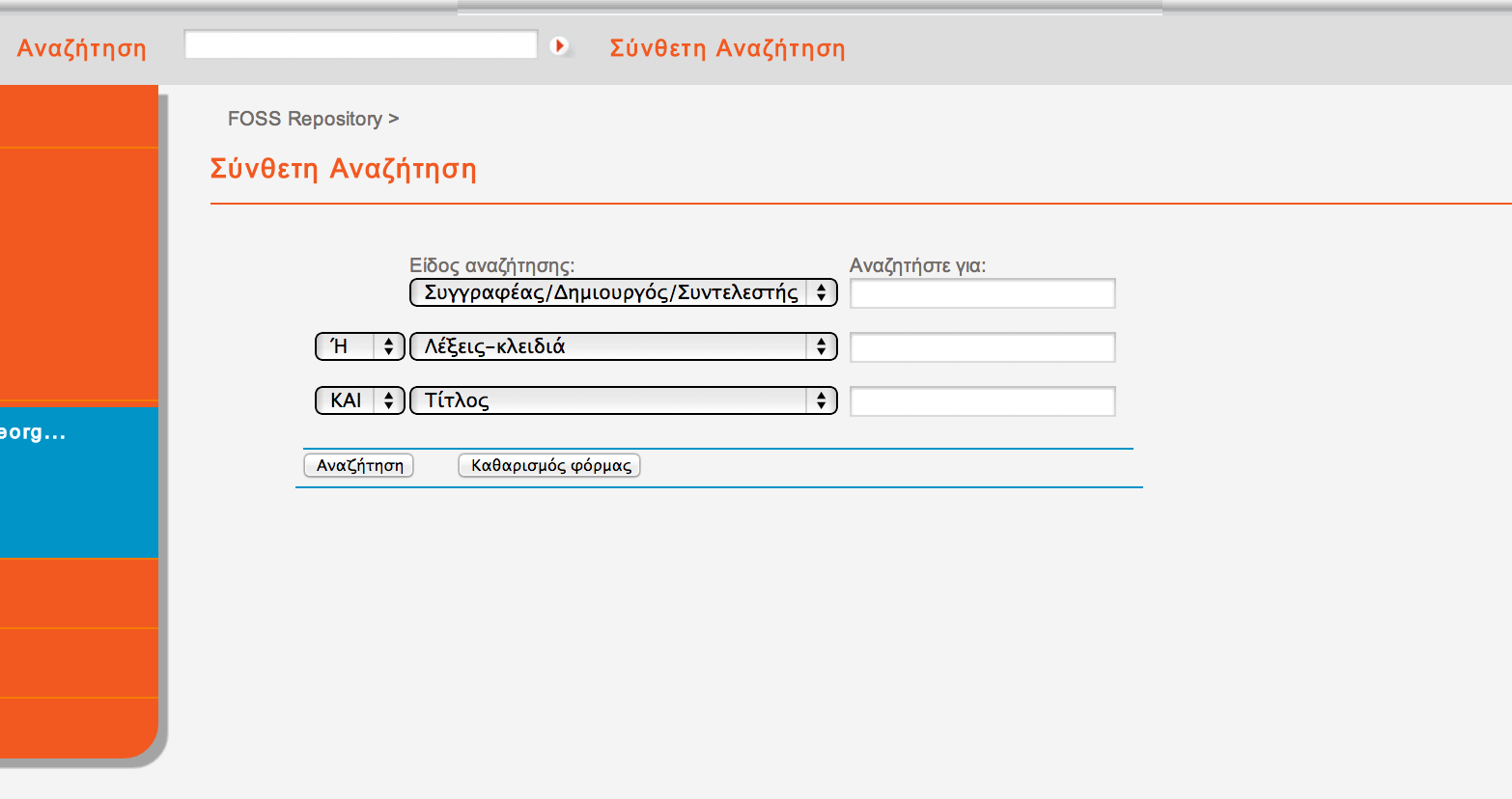
Task: Focus the top quick search text field
Action: [x=361, y=44]
